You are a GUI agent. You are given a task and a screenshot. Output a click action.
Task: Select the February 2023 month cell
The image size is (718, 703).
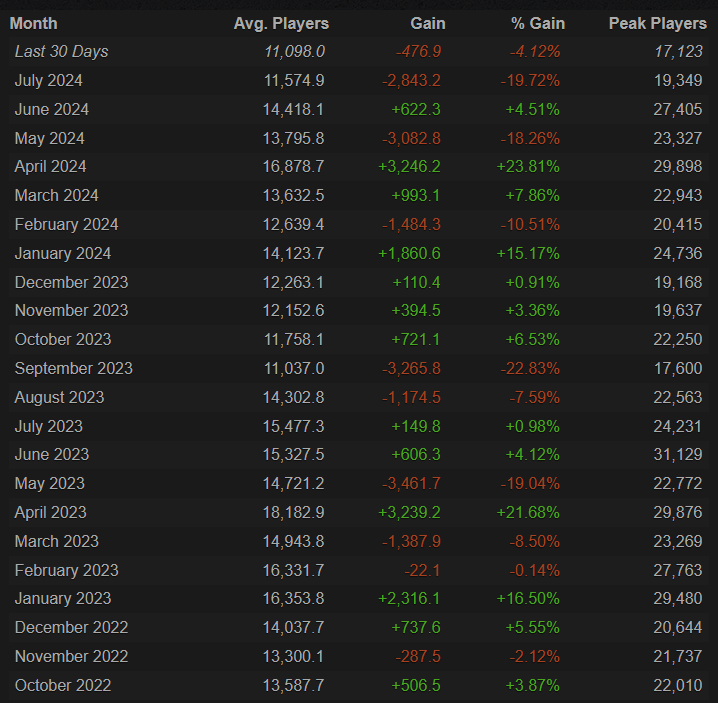point(66,570)
